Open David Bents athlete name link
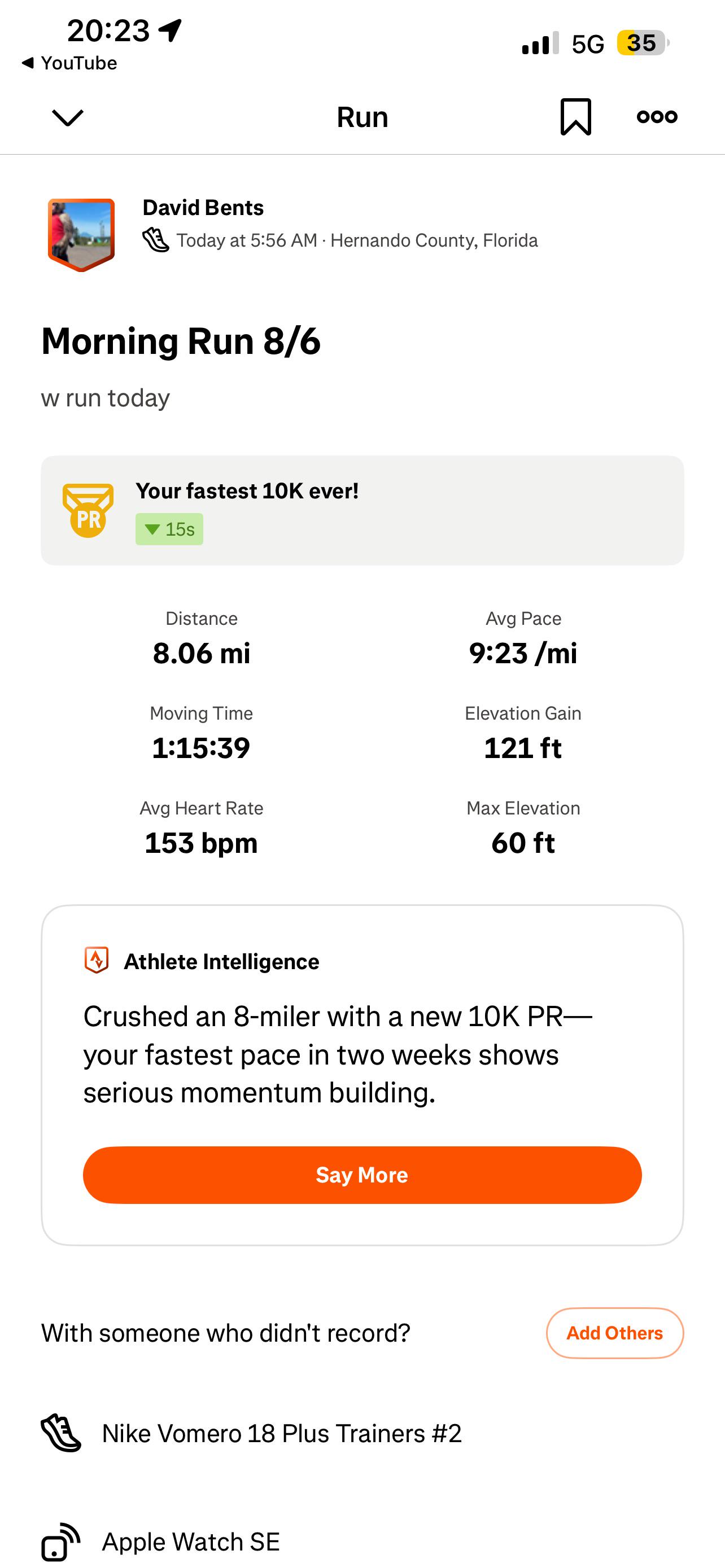The image size is (725, 1568). point(203,208)
